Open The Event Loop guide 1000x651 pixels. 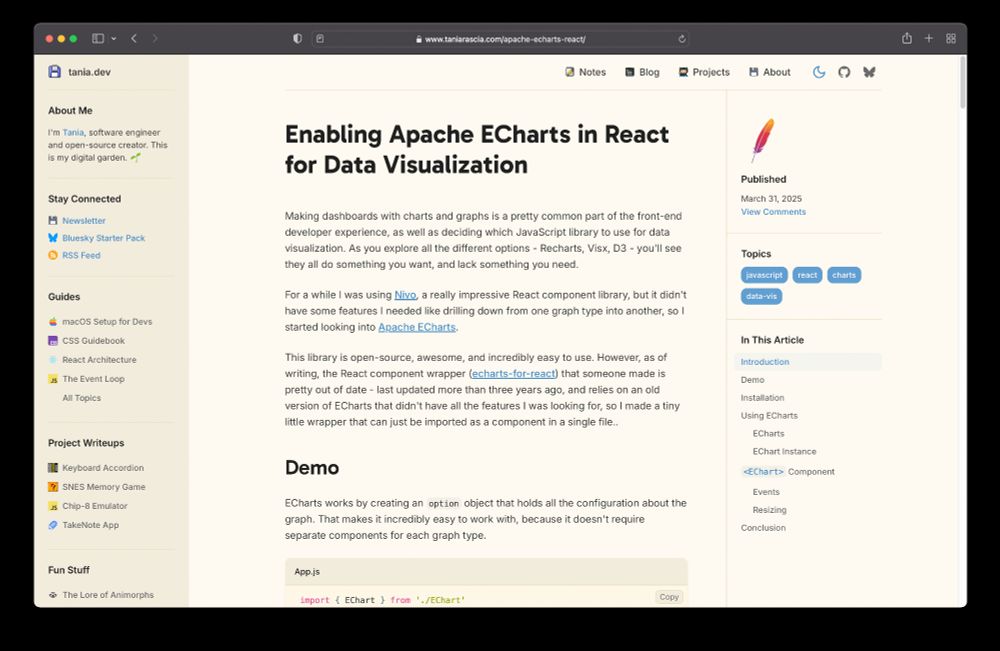pyautogui.click(x=93, y=379)
